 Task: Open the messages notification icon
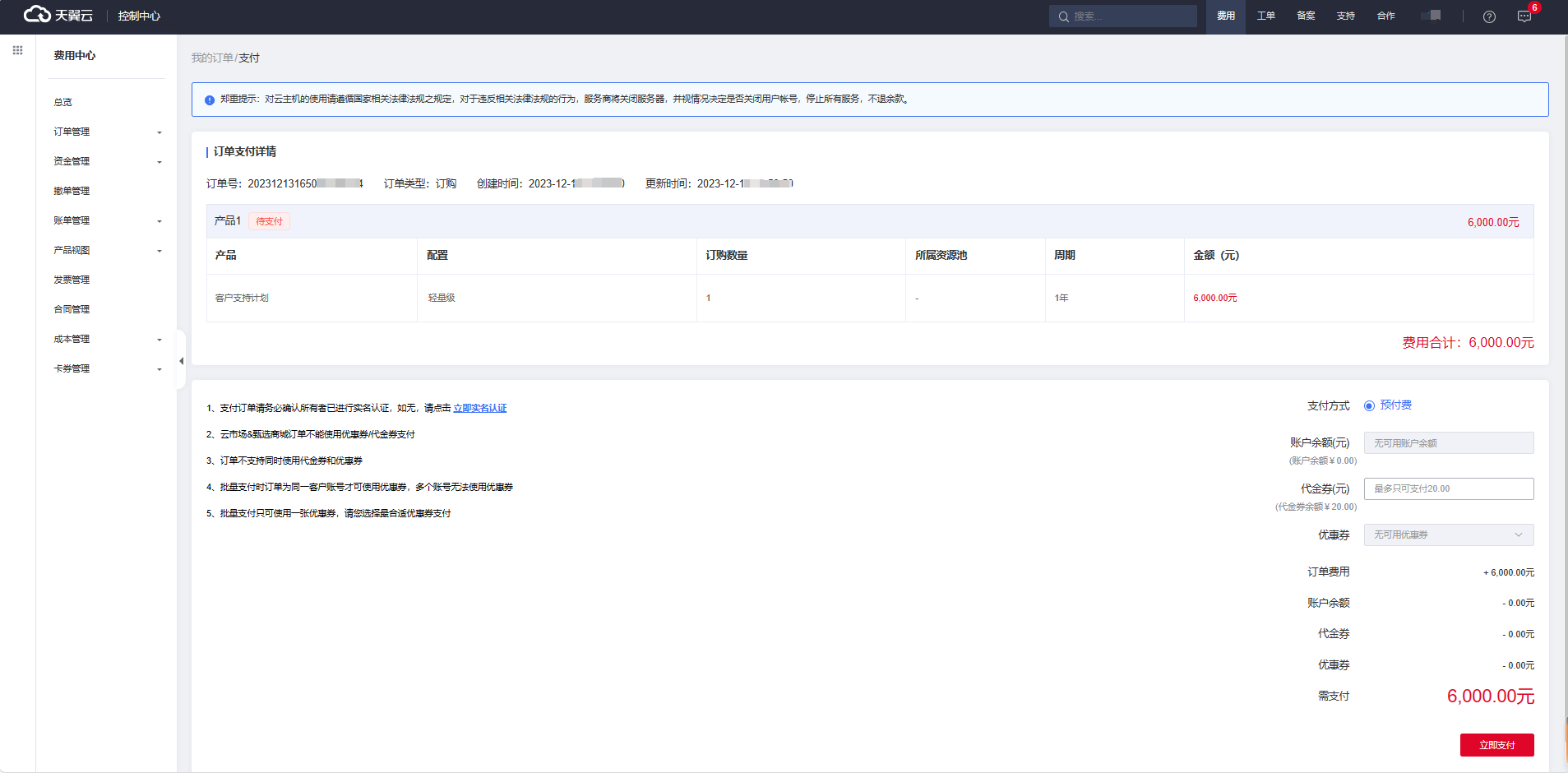coord(1524,16)
